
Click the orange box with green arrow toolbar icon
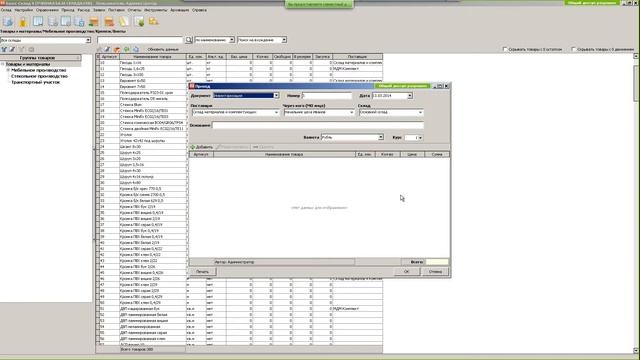[x=94, y=21]
